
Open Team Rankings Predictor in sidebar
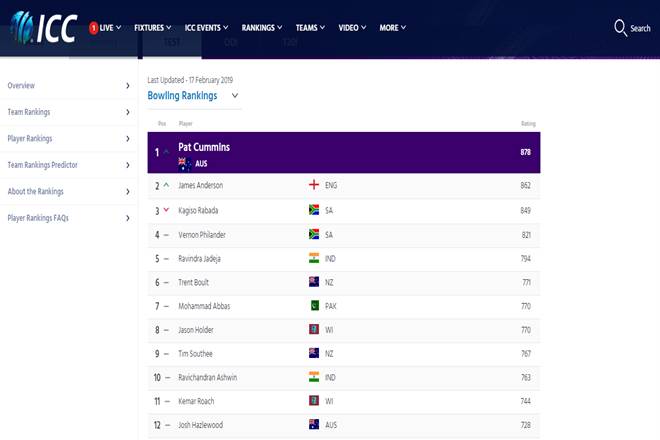pos(68,165)
